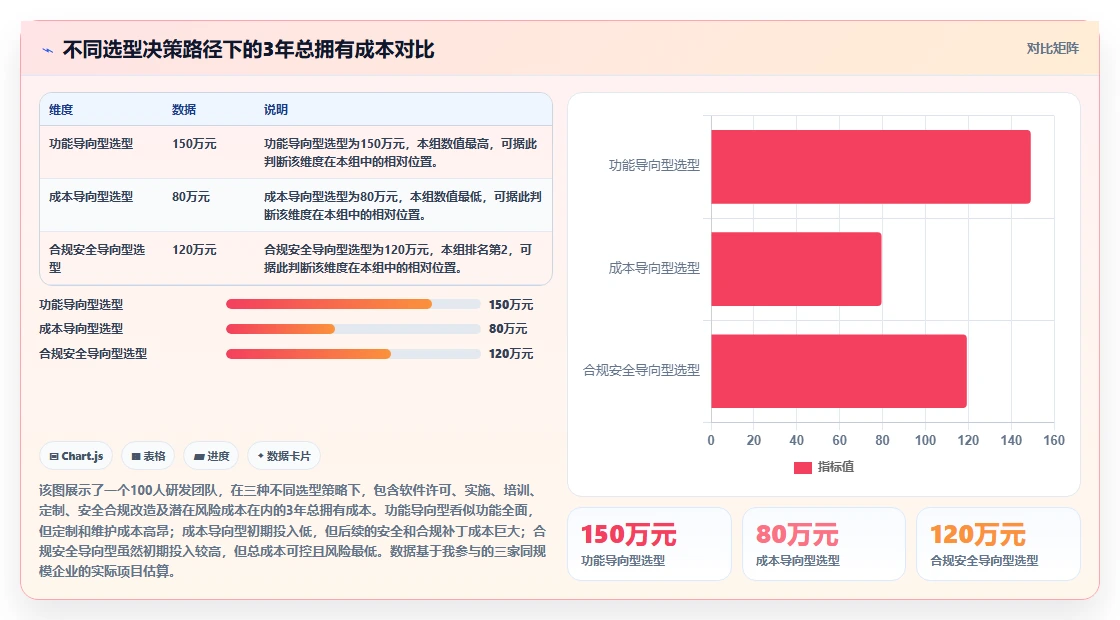Open the 120万元 data card
Viewport: 1120px width, 620px height.
pyautogui.click(x=998, y=544)
